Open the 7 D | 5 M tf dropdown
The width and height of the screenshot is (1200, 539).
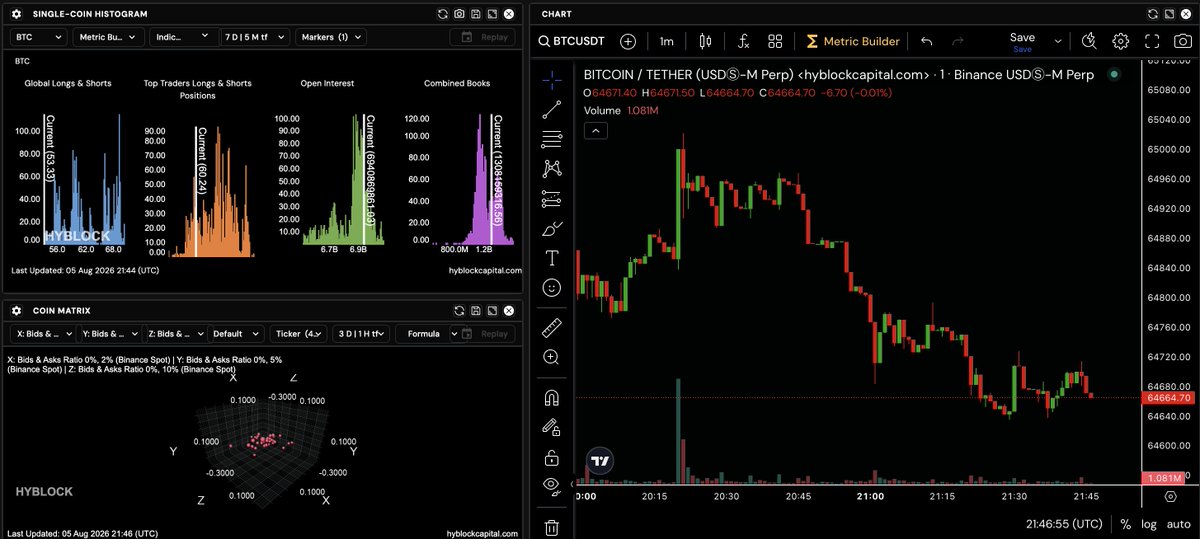pos(255,37)
